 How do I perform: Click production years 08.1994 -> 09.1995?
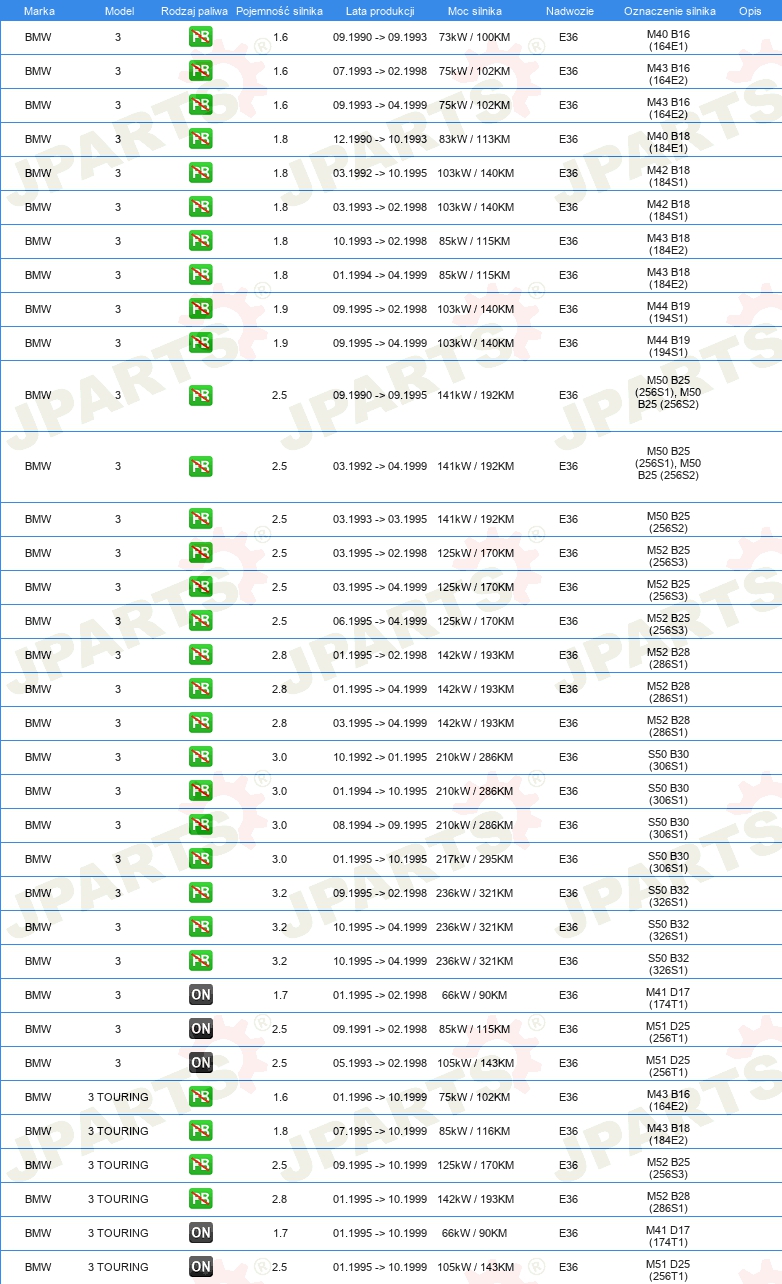tap(380, 826)
